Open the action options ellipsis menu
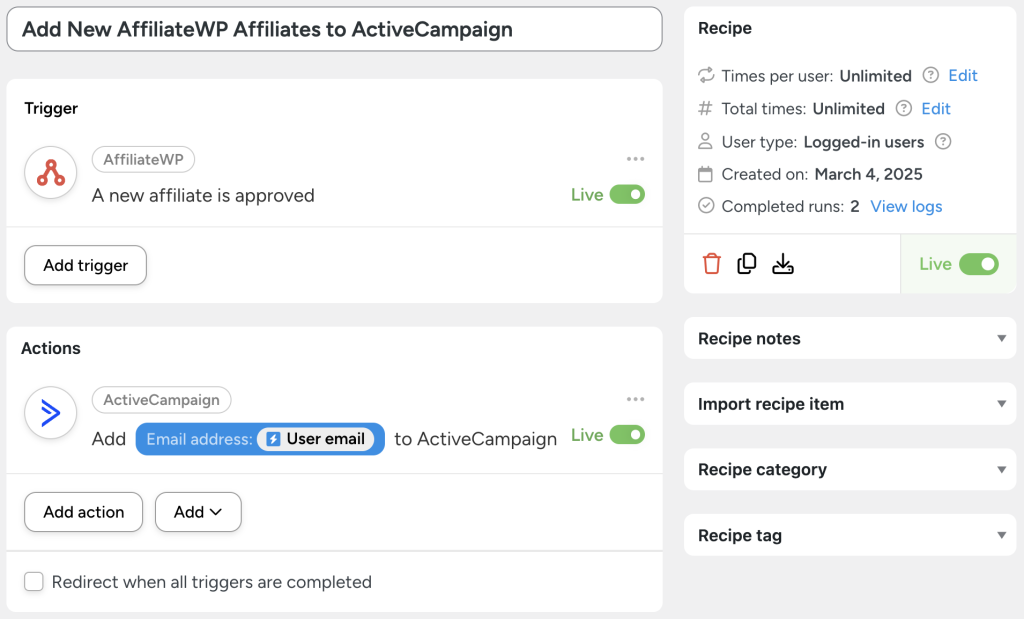 click(x=635, y=398)
